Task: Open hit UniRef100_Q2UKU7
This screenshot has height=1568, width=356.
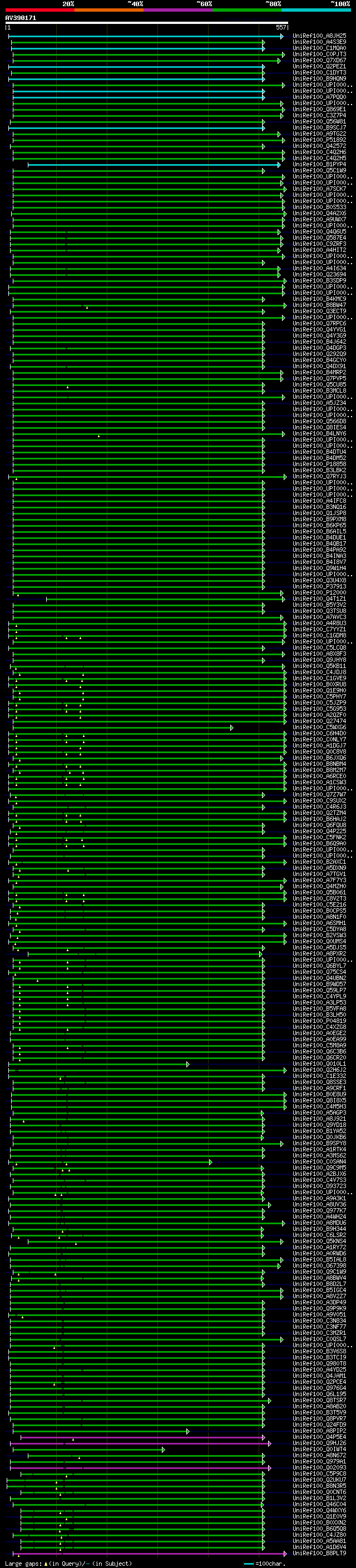Action: point(319,1480)
